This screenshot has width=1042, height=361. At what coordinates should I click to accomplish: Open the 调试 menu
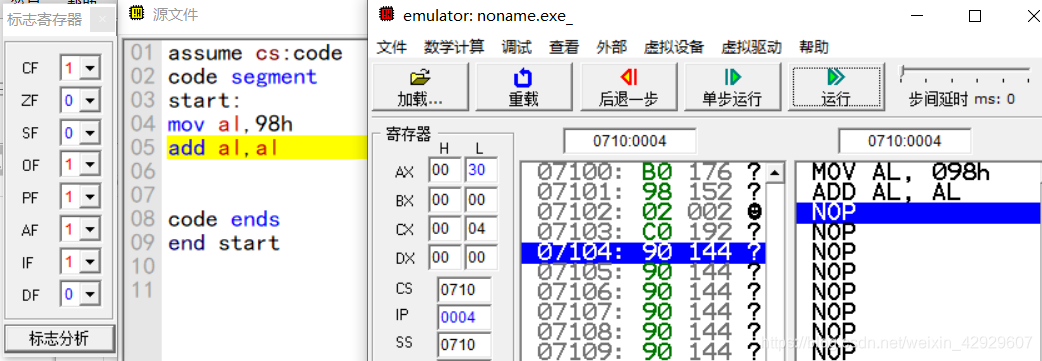516,47
